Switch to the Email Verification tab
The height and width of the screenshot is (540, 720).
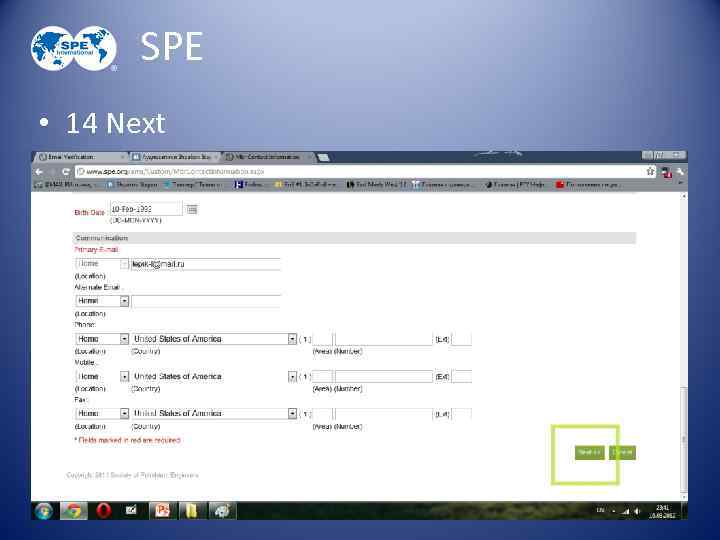point(80,157)
